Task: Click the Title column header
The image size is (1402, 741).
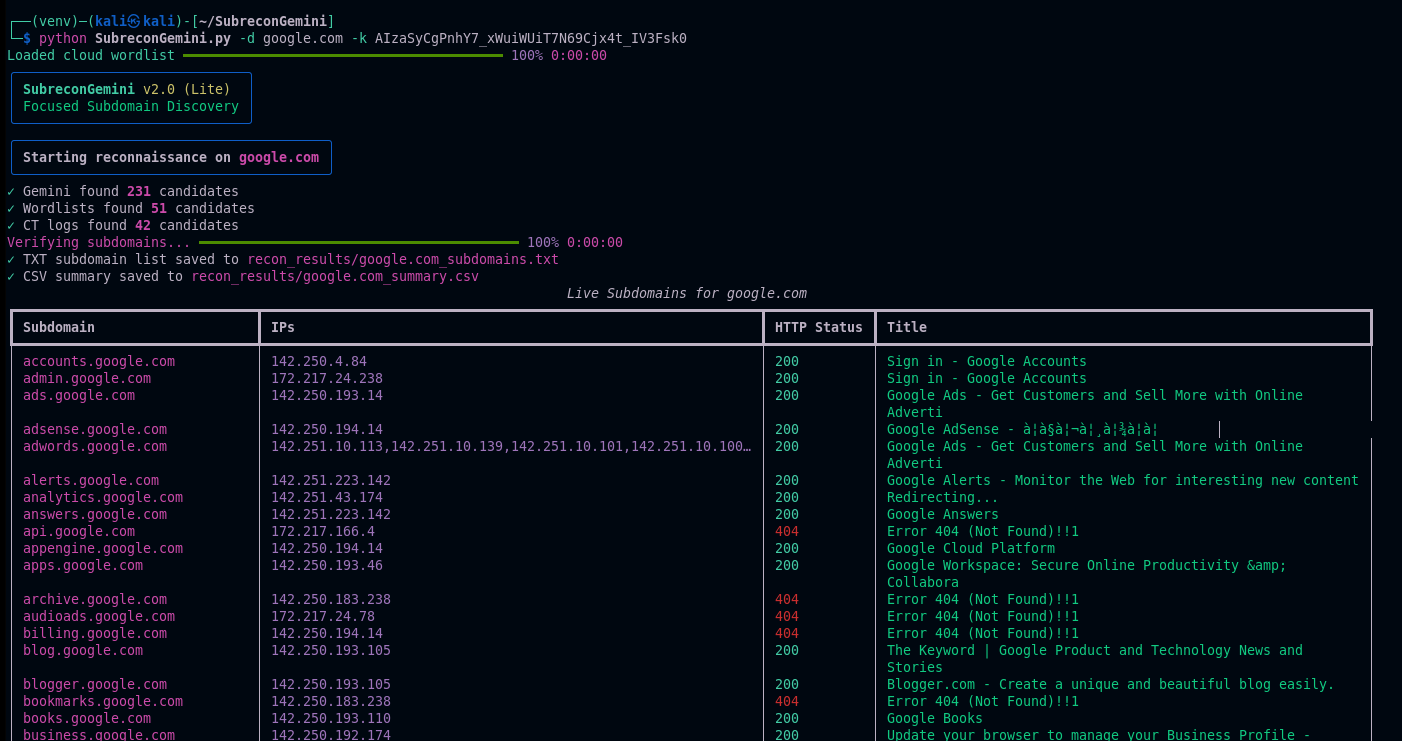Action: (x=907, y=327)
